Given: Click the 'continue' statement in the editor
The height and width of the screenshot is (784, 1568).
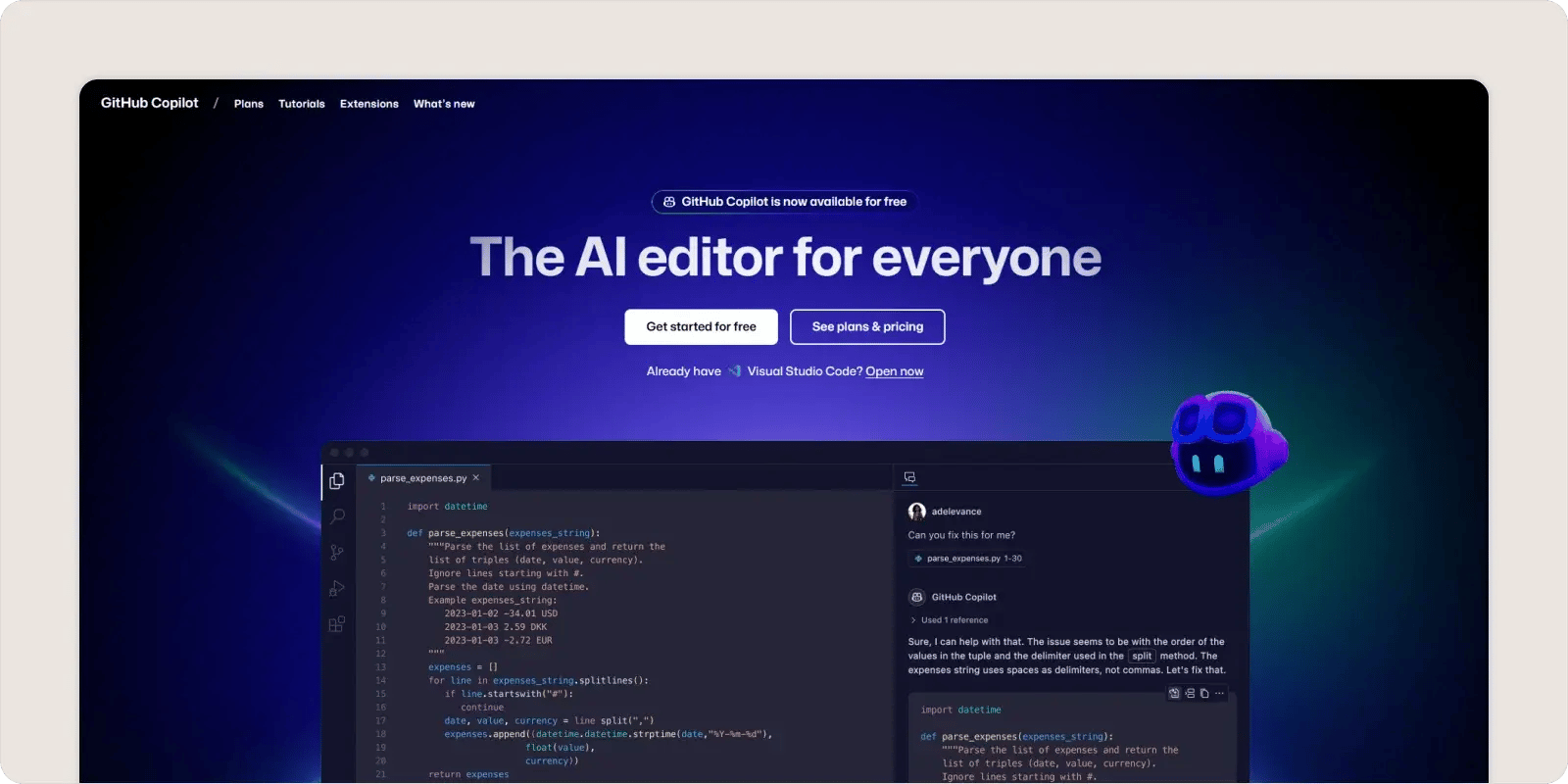Looking at the screenshot, I should pos(482,708).
